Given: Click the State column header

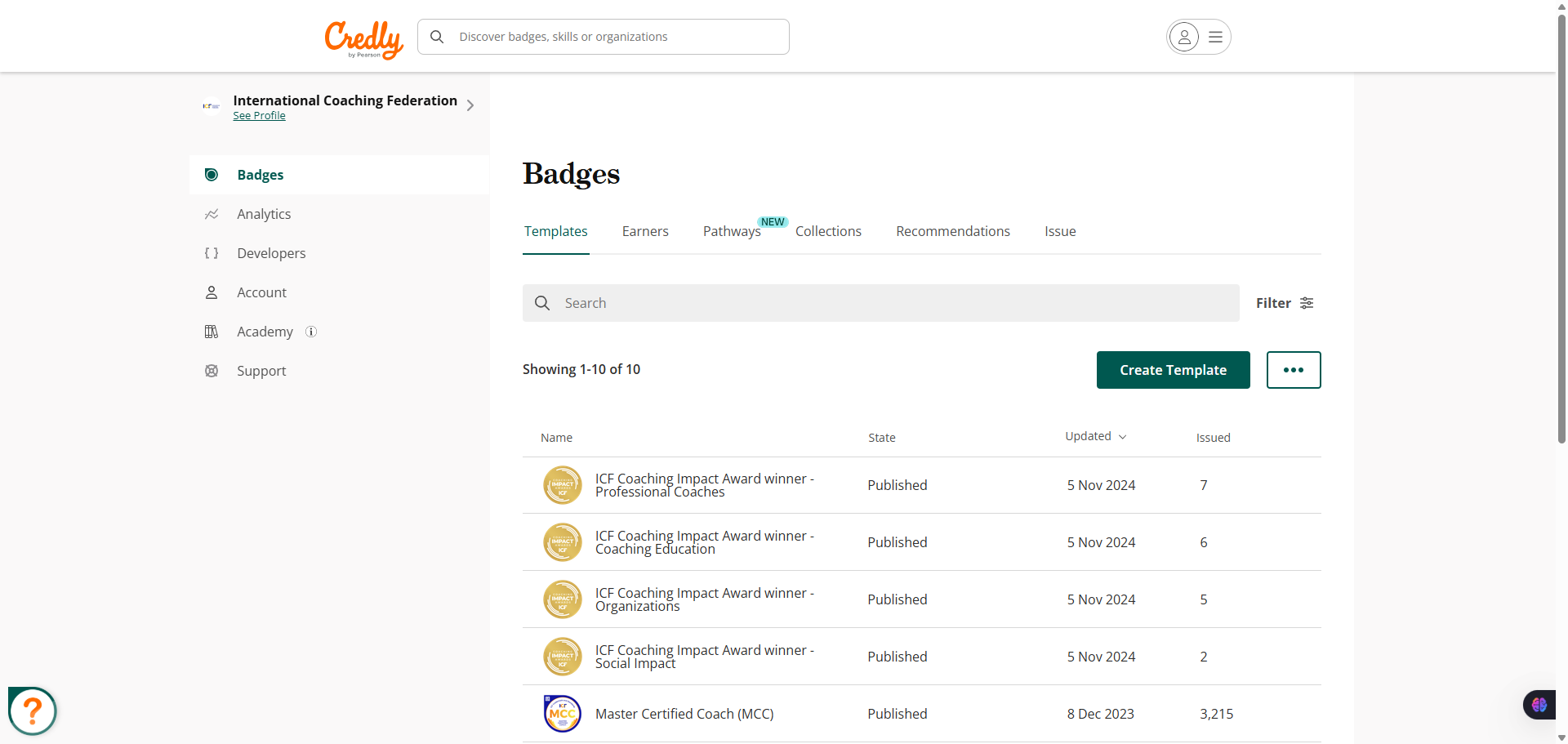Looking at the screenshot, I should coord(882,438).
